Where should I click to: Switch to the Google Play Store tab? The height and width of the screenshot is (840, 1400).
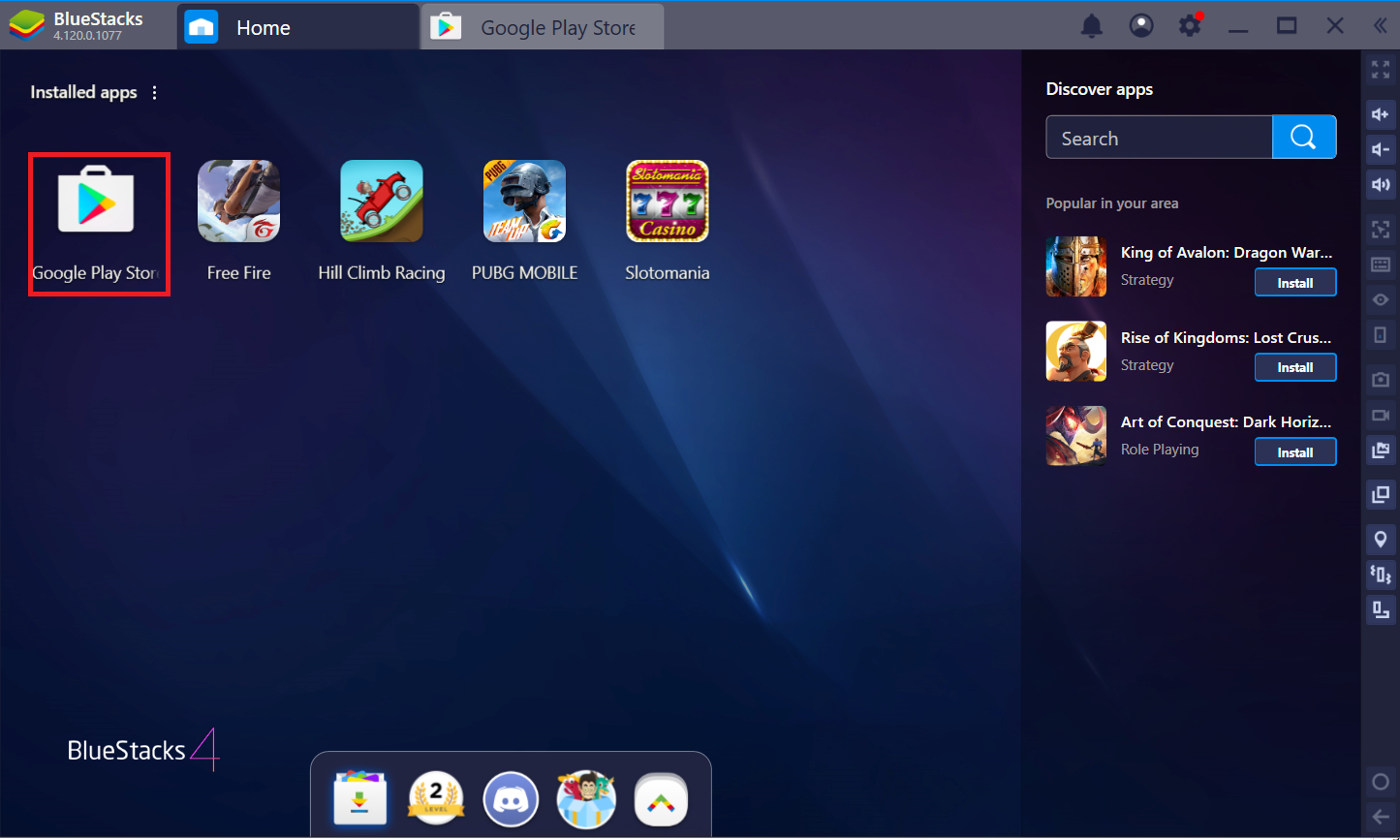[543, 27]
